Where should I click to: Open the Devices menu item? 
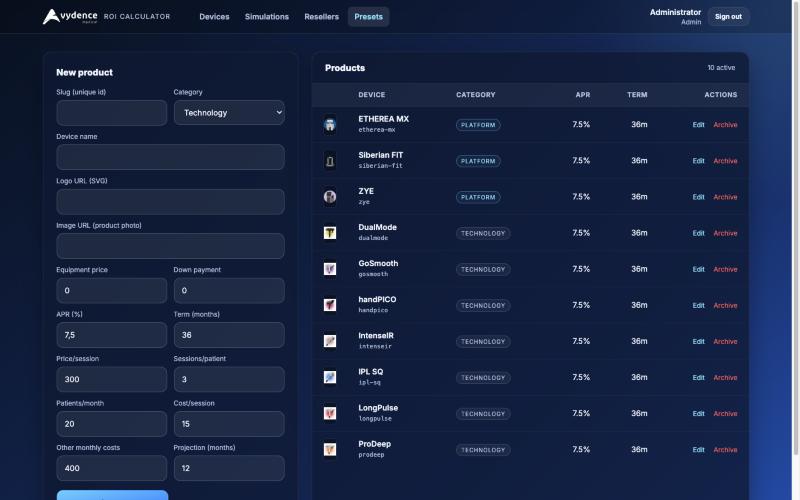(x=214, y=17)
